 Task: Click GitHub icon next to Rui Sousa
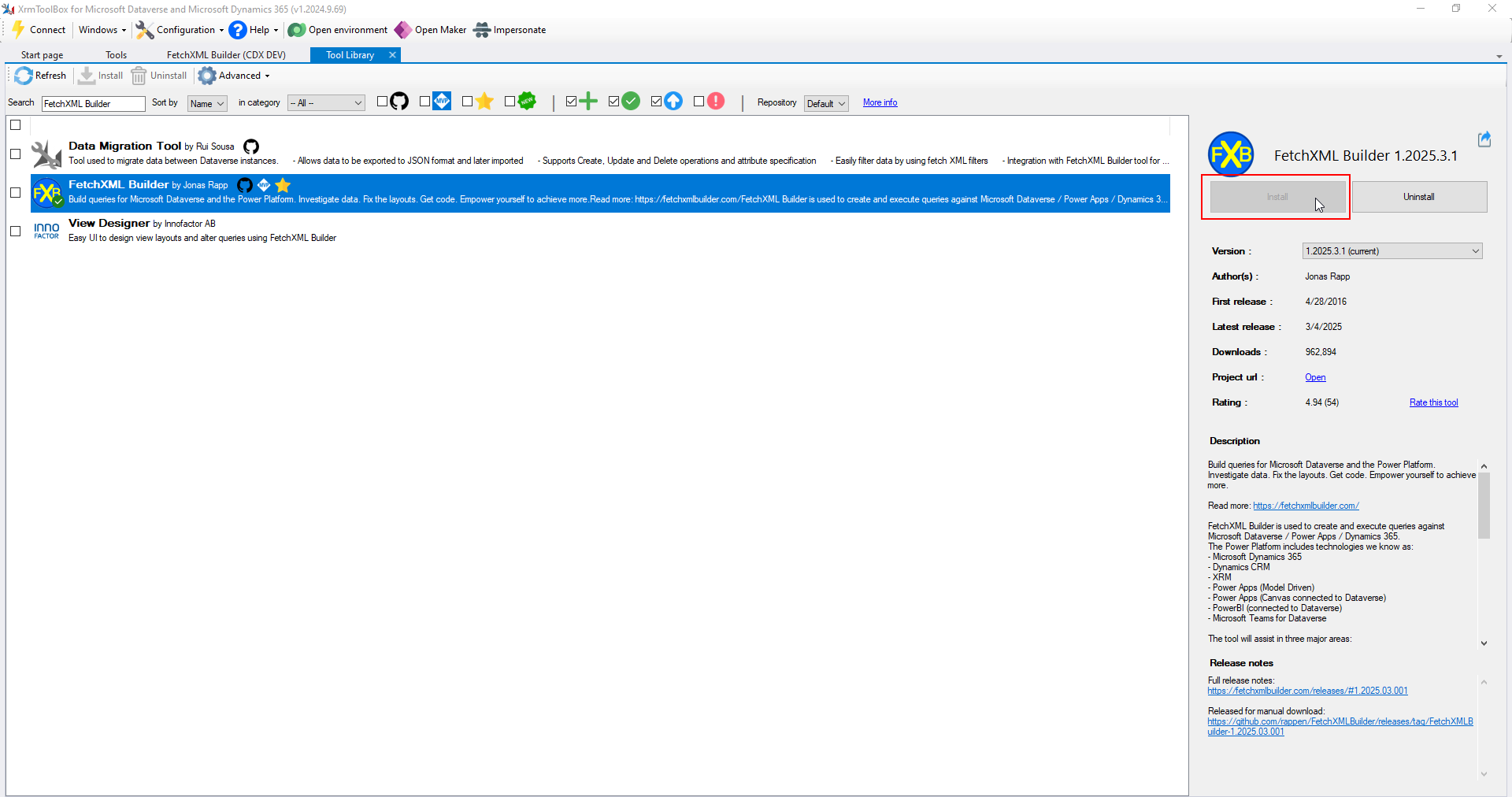pos(251,146)
